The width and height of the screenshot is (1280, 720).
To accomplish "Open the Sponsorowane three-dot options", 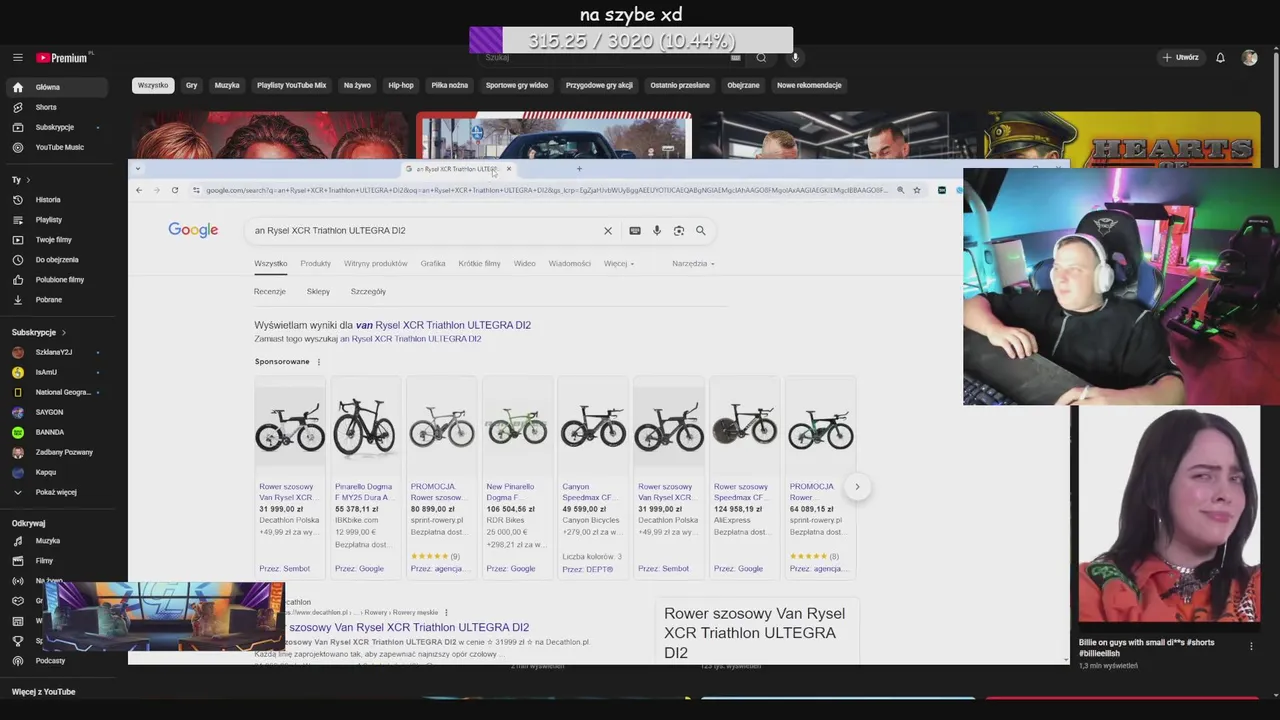I will [x=319, y=362].
